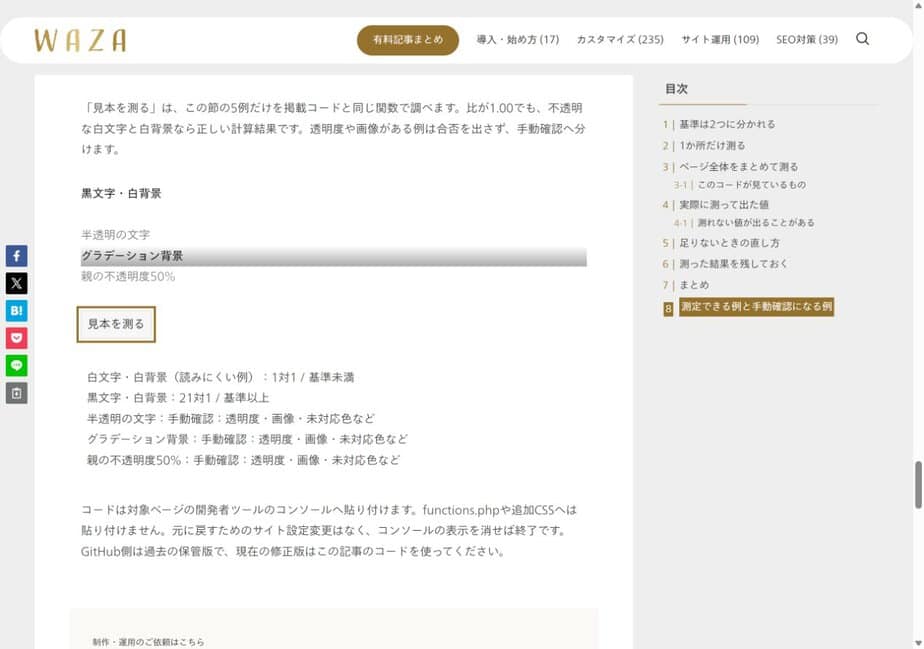924x649 pixels.
Task: Save the article to Pocket
Action: (x=16, y=338)
